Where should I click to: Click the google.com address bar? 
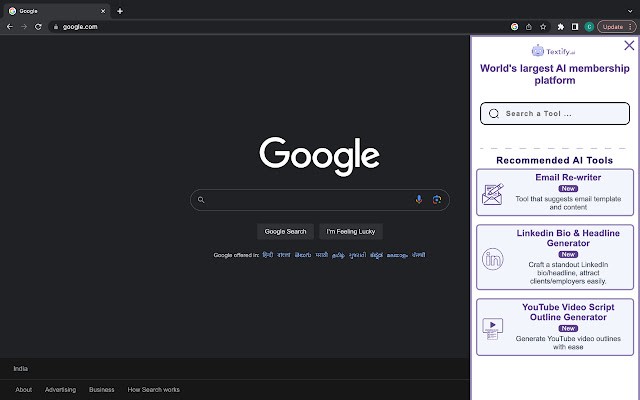coord(282,27)
